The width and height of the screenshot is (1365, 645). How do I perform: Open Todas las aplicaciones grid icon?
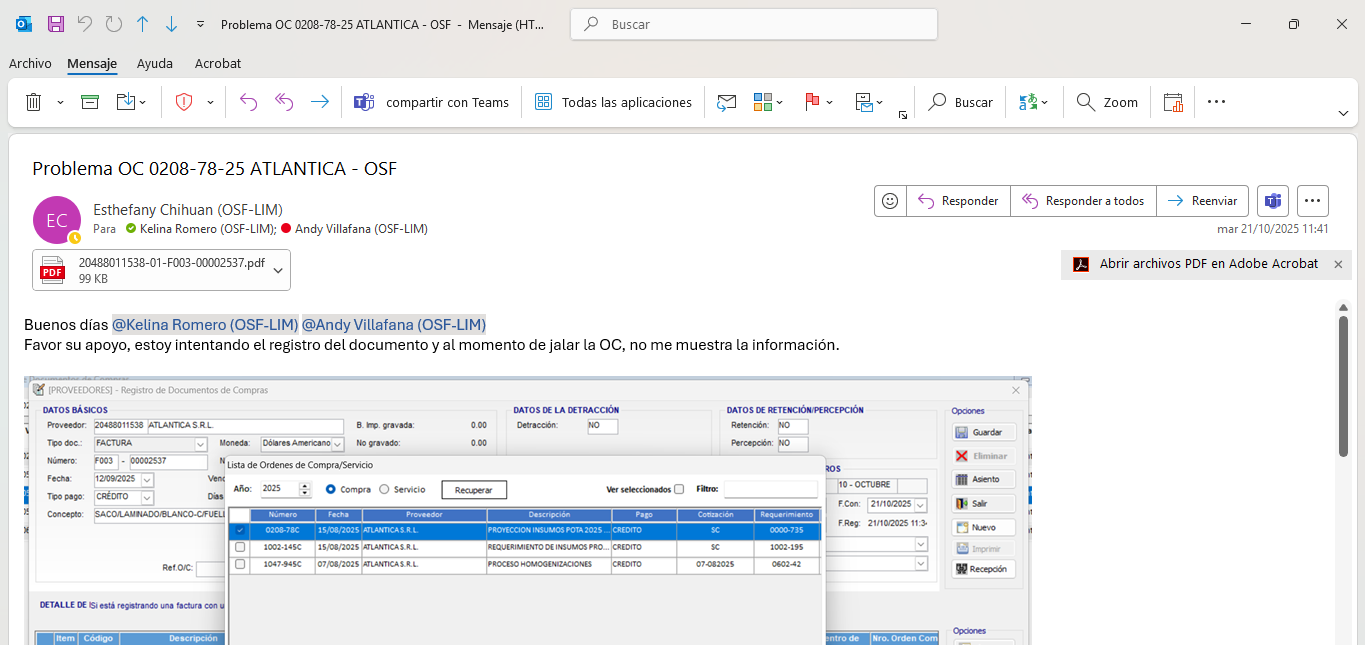click(543, 102)
